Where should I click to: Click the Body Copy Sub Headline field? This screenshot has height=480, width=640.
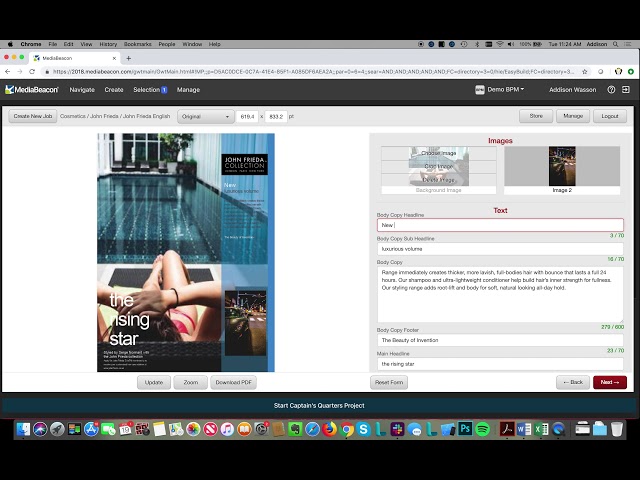coord(500,249)
